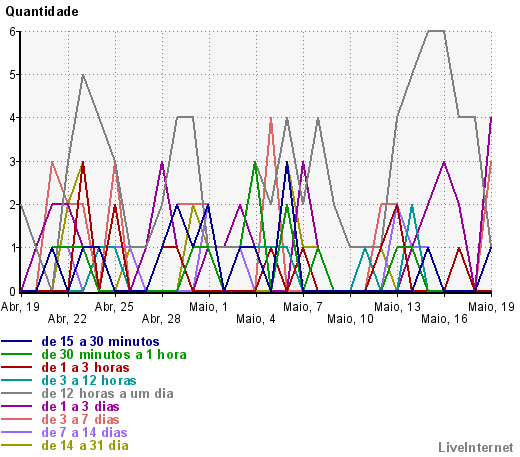Viewport: 520px width, 457px height.
Task: Click the gray line's flat peak at 6
Action: tap(436, 31)
